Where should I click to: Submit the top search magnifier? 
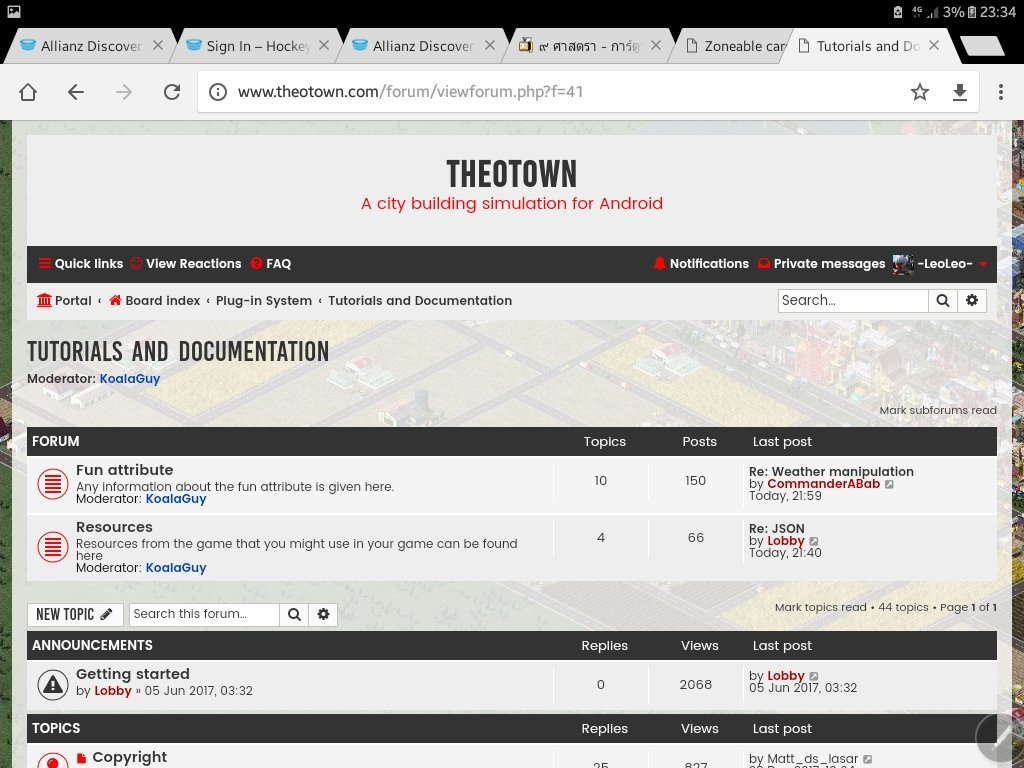pos(942,300)
